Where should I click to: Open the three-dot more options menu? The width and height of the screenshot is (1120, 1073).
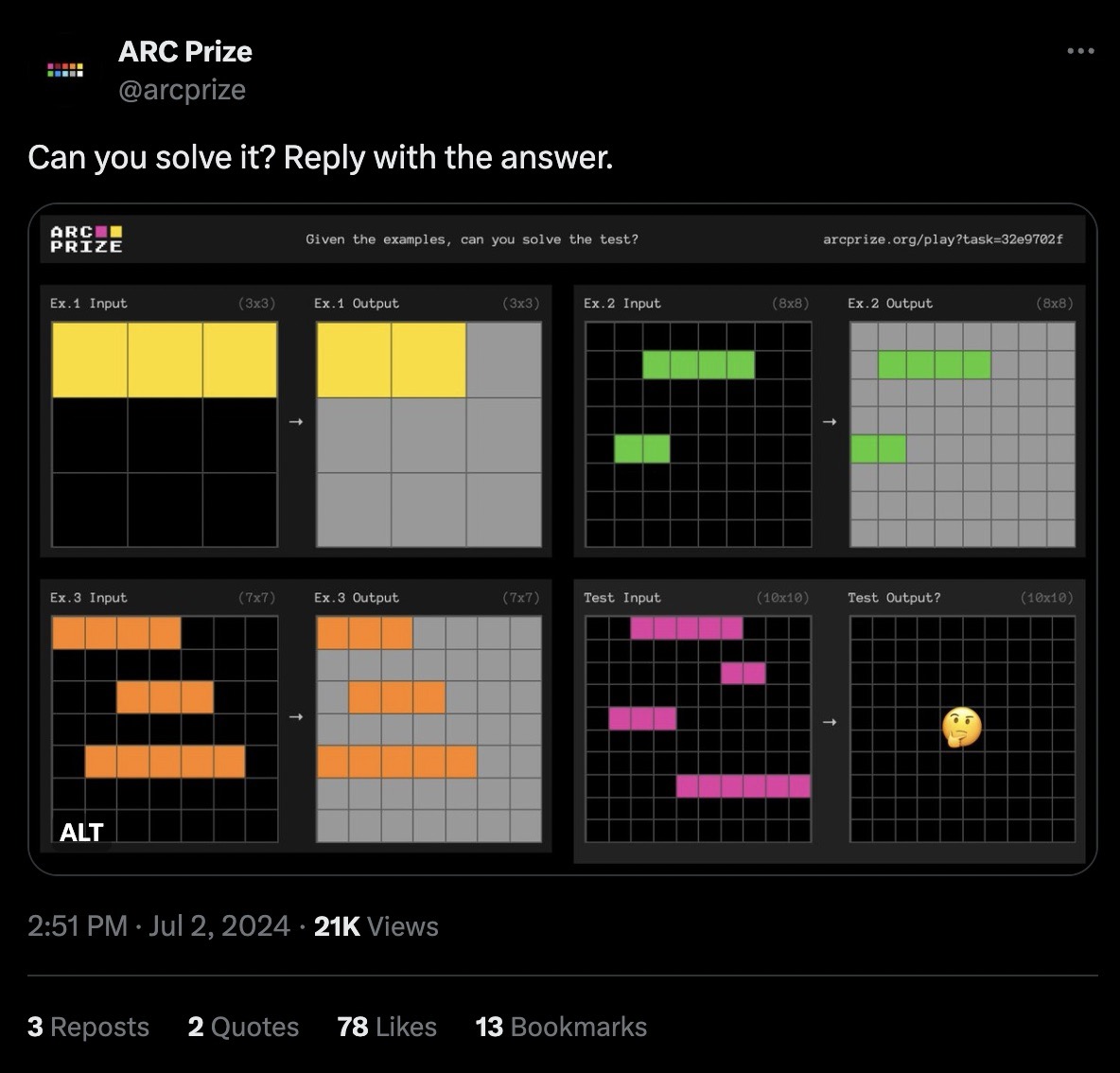[1079, 51]
